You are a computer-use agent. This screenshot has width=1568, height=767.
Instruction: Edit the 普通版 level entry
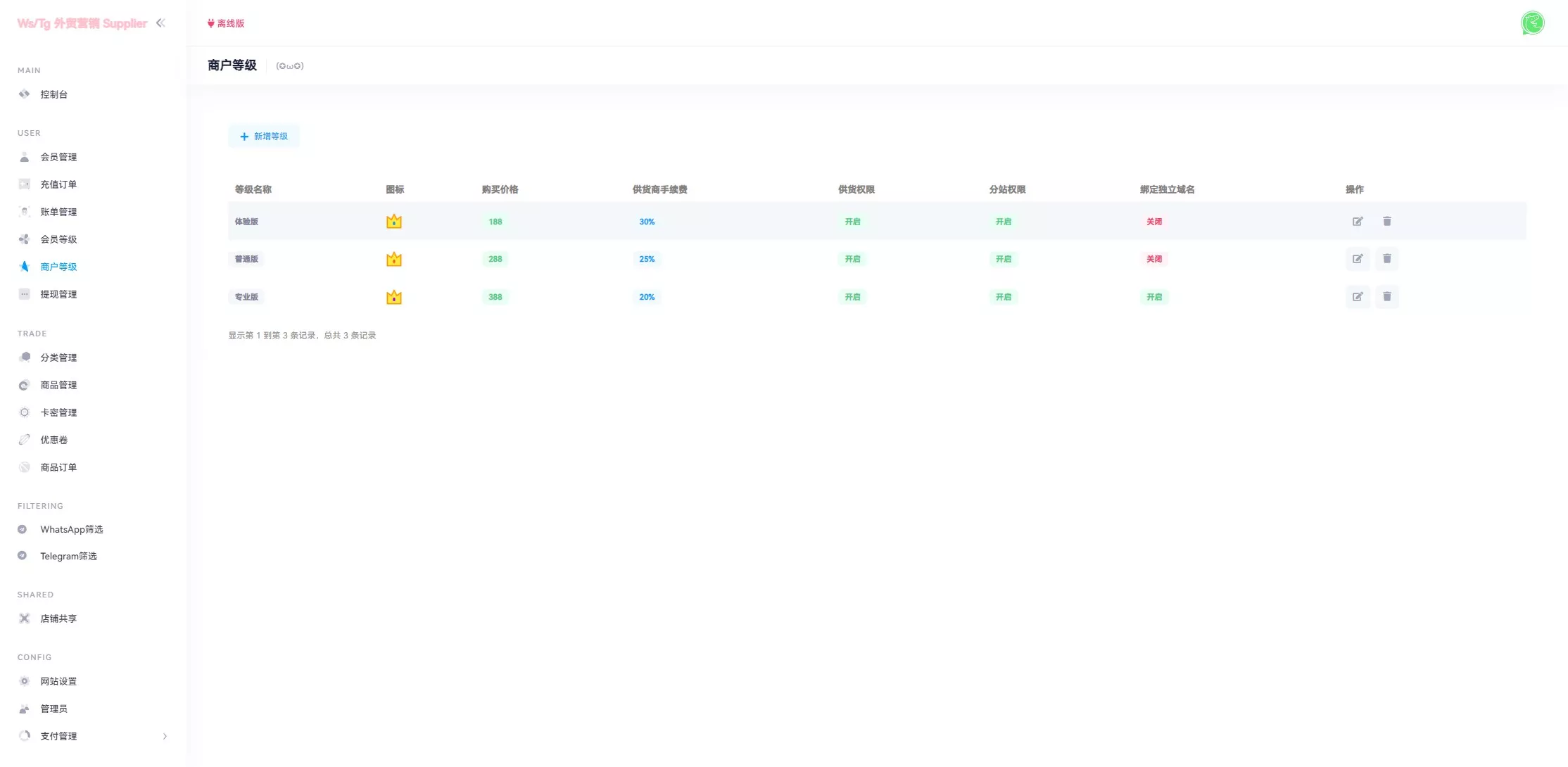pyautogui.click(x=1358, y=259)
